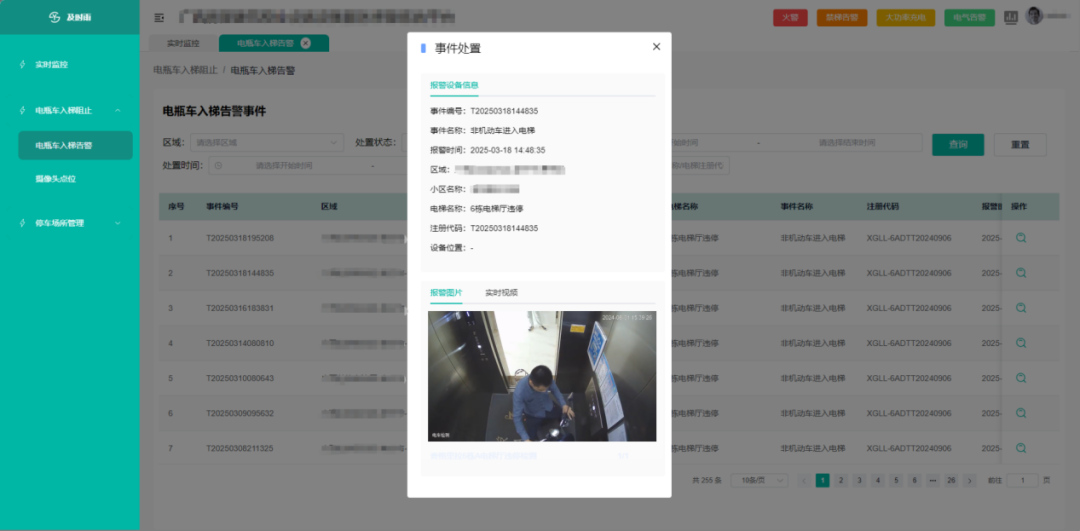Click the user avatar in top bar
The height and width of the screenshot is (531, 1080).
click(1034, 16)
